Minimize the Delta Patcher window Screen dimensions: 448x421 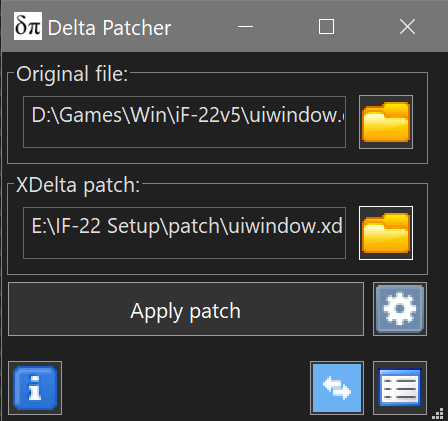[x=245, y=27]
